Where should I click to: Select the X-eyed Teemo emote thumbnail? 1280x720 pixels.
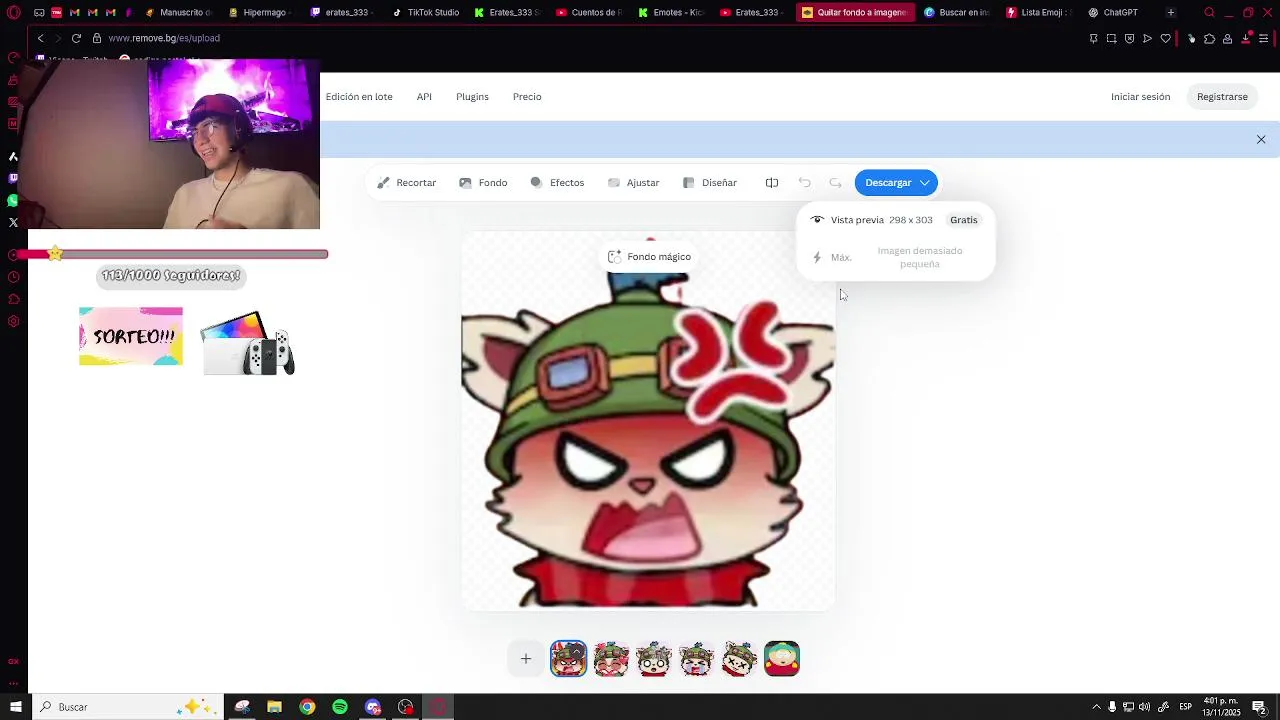coord(739,659)
